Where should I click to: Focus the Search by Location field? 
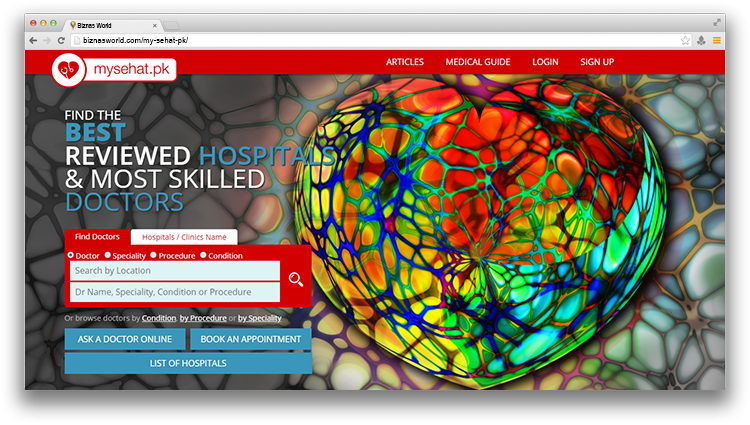(175, 270)
